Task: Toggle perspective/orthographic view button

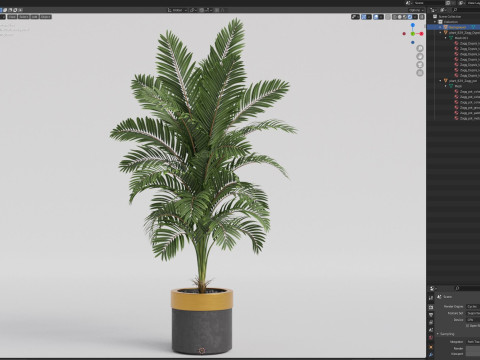Action: pos(420,73)
